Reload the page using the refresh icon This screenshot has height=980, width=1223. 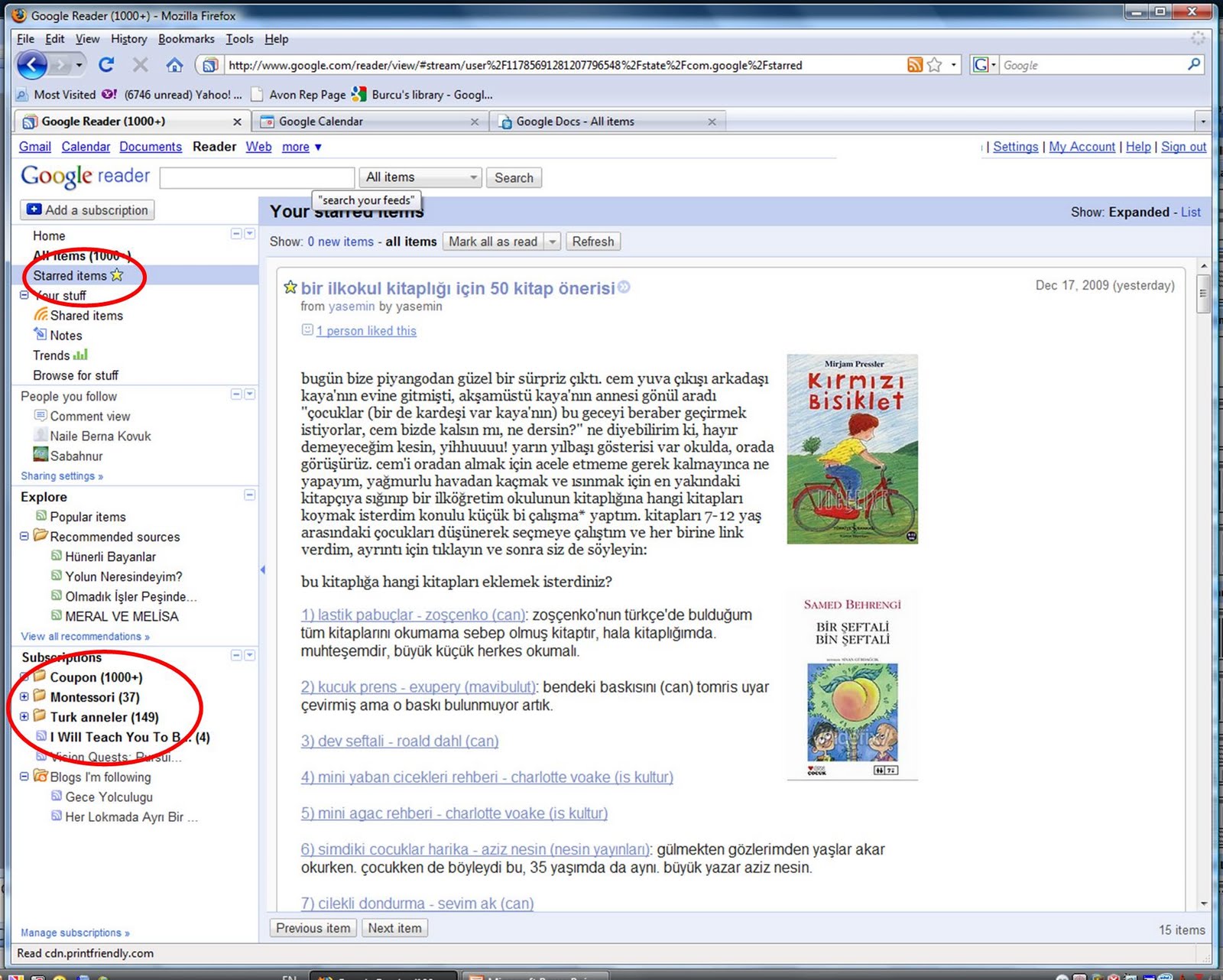106,65
